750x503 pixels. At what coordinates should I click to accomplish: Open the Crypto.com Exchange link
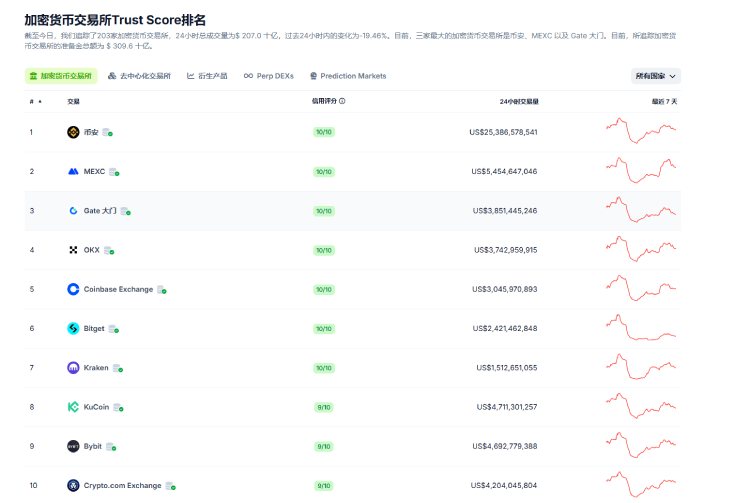122,486
